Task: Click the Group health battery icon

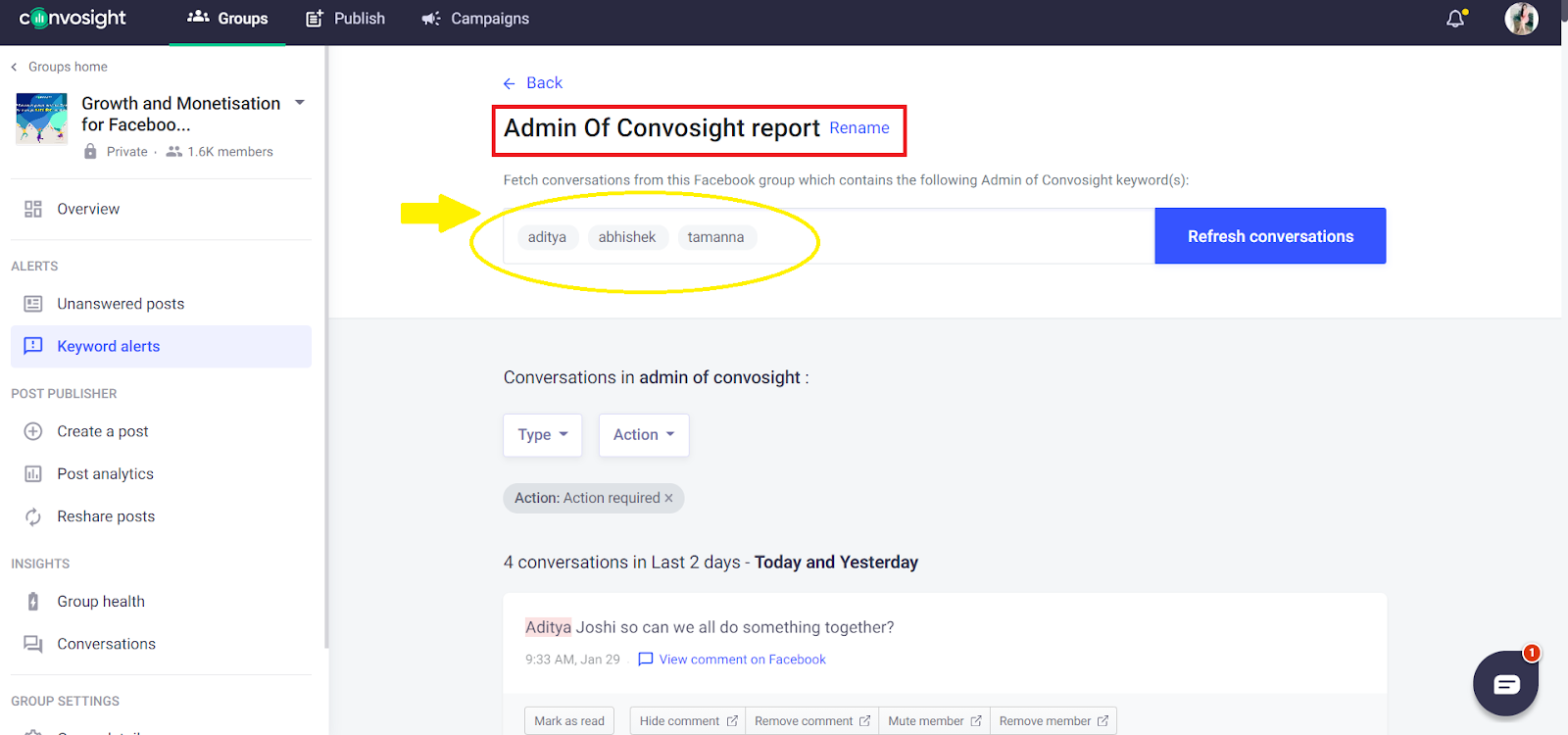Action: click(33, 602)
